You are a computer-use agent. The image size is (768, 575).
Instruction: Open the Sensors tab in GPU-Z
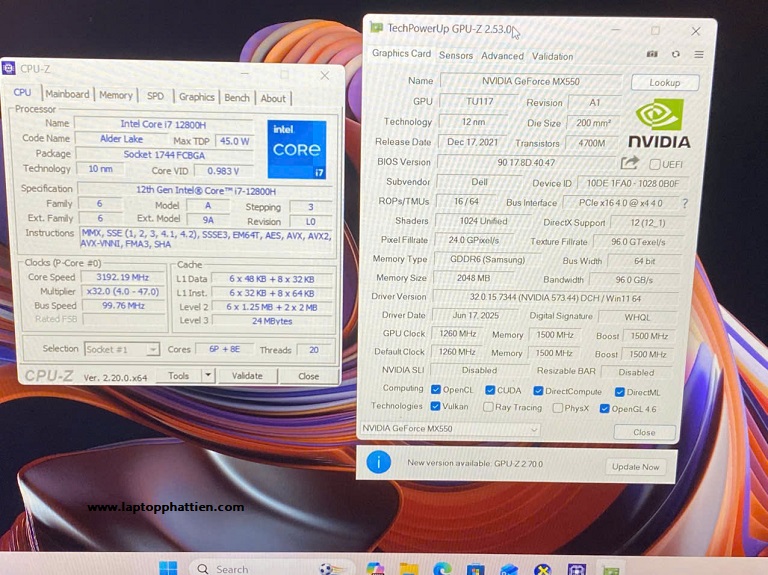[x=456, y=55]
